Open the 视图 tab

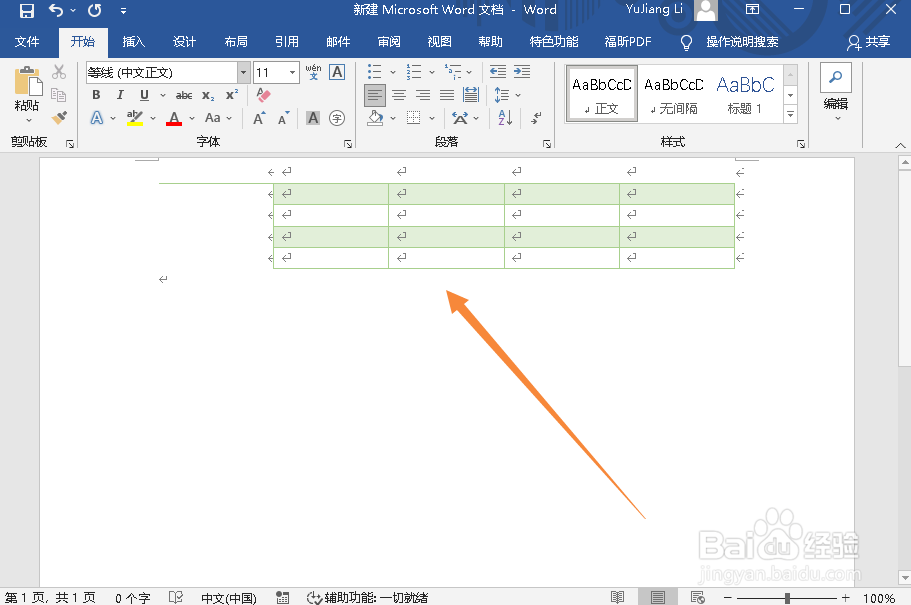pyautogui.click(x=439, y=42)
